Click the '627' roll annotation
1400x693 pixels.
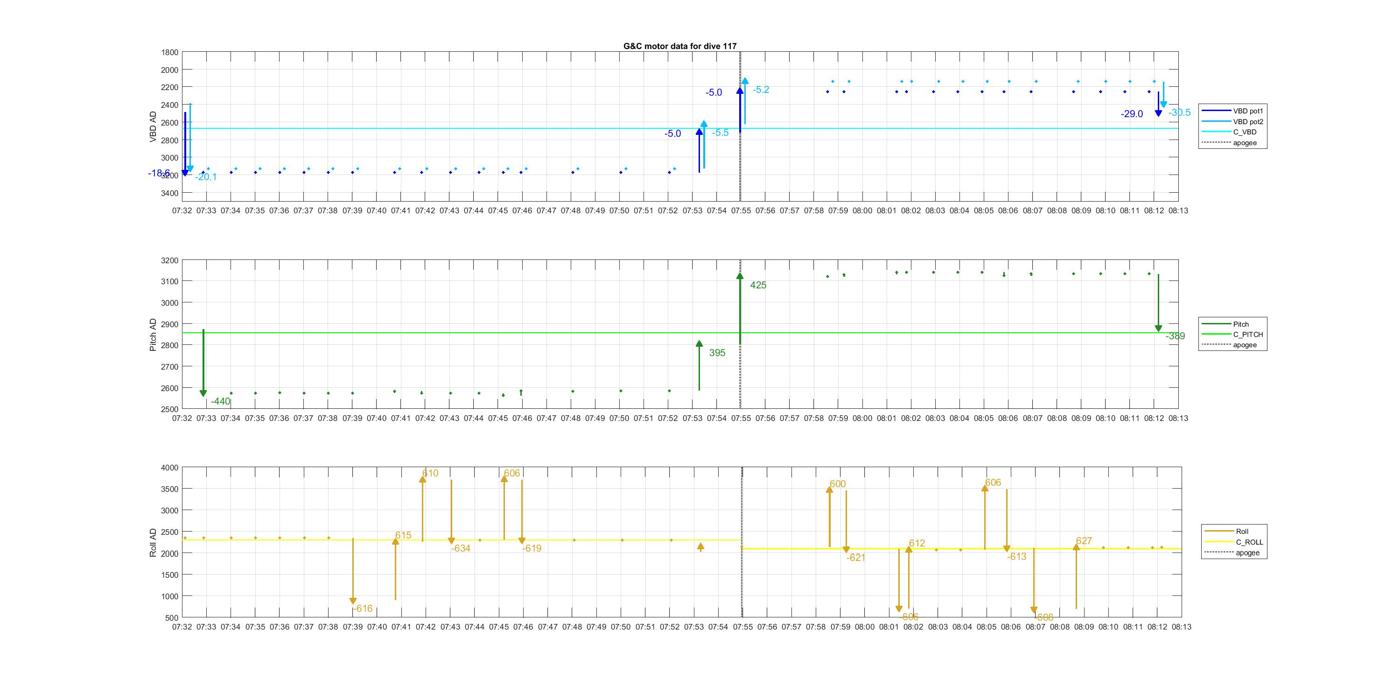coord(1084,541)
